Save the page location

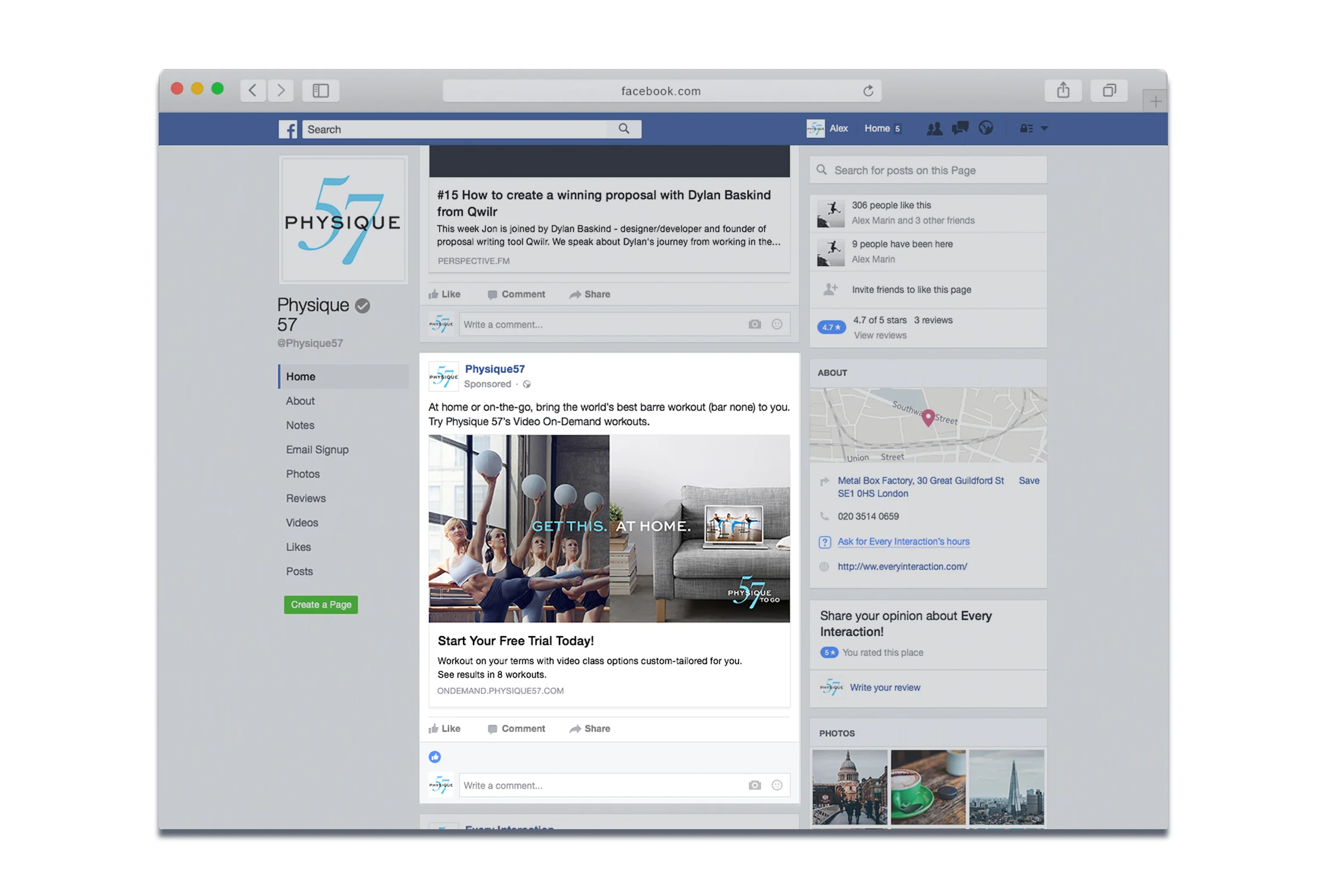point(1029,481)
